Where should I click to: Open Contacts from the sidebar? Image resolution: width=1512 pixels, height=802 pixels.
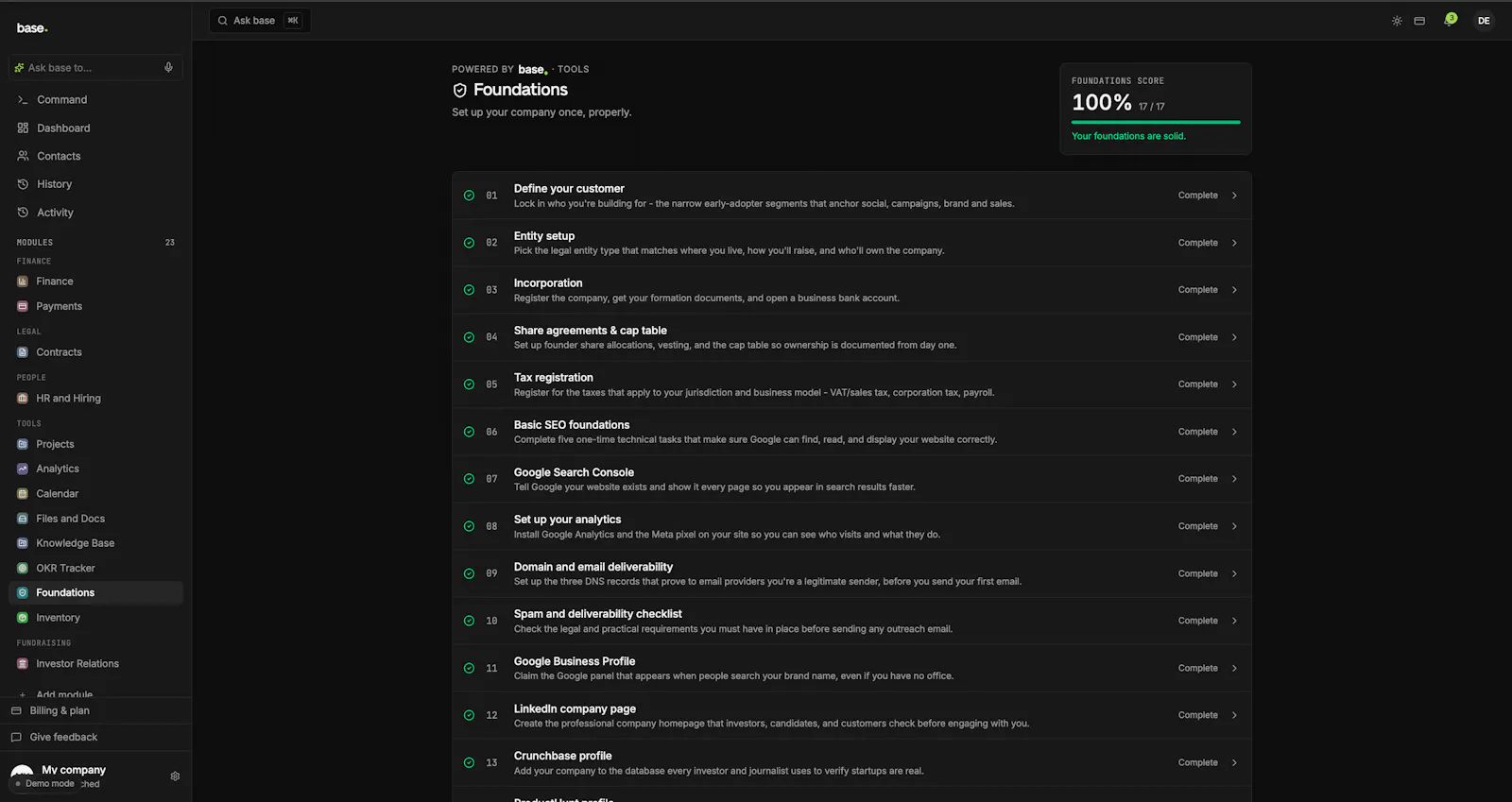click(95, 157)
